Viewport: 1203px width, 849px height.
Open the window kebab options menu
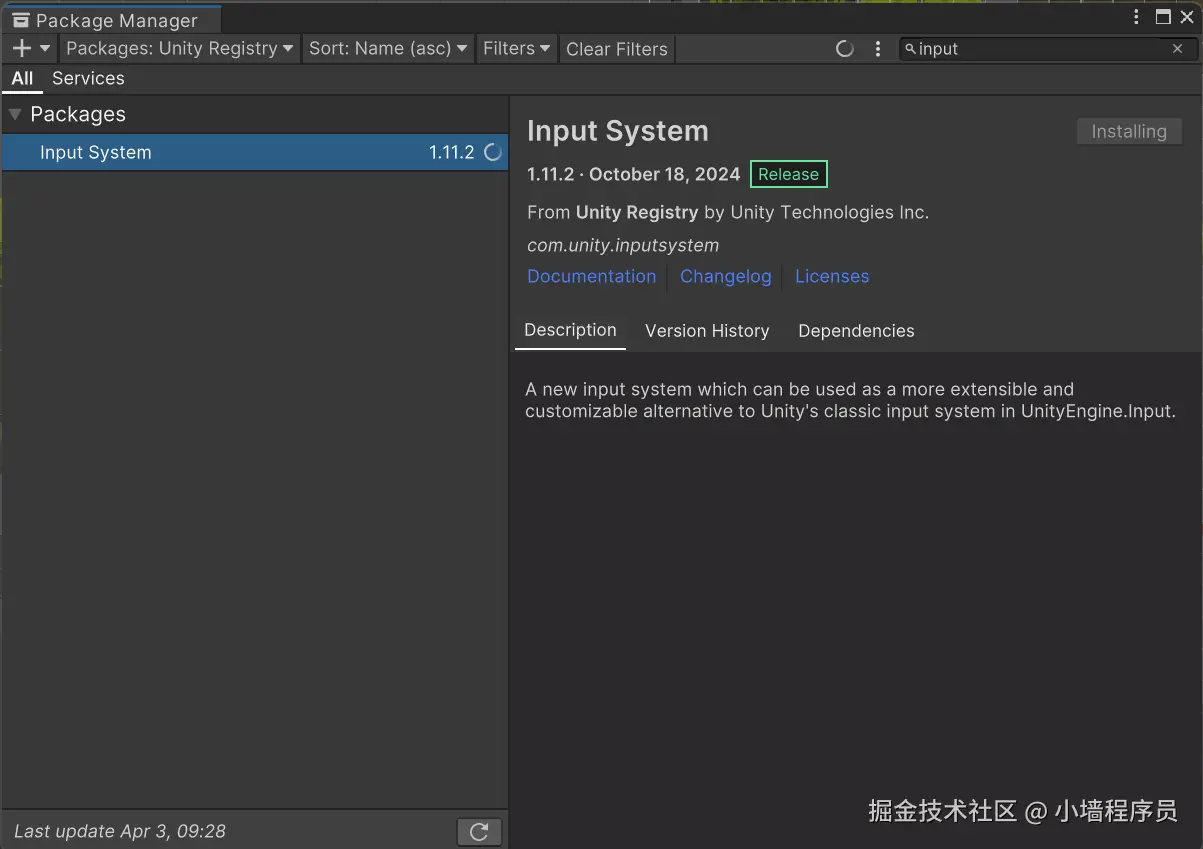click(x=1137, y=17)
